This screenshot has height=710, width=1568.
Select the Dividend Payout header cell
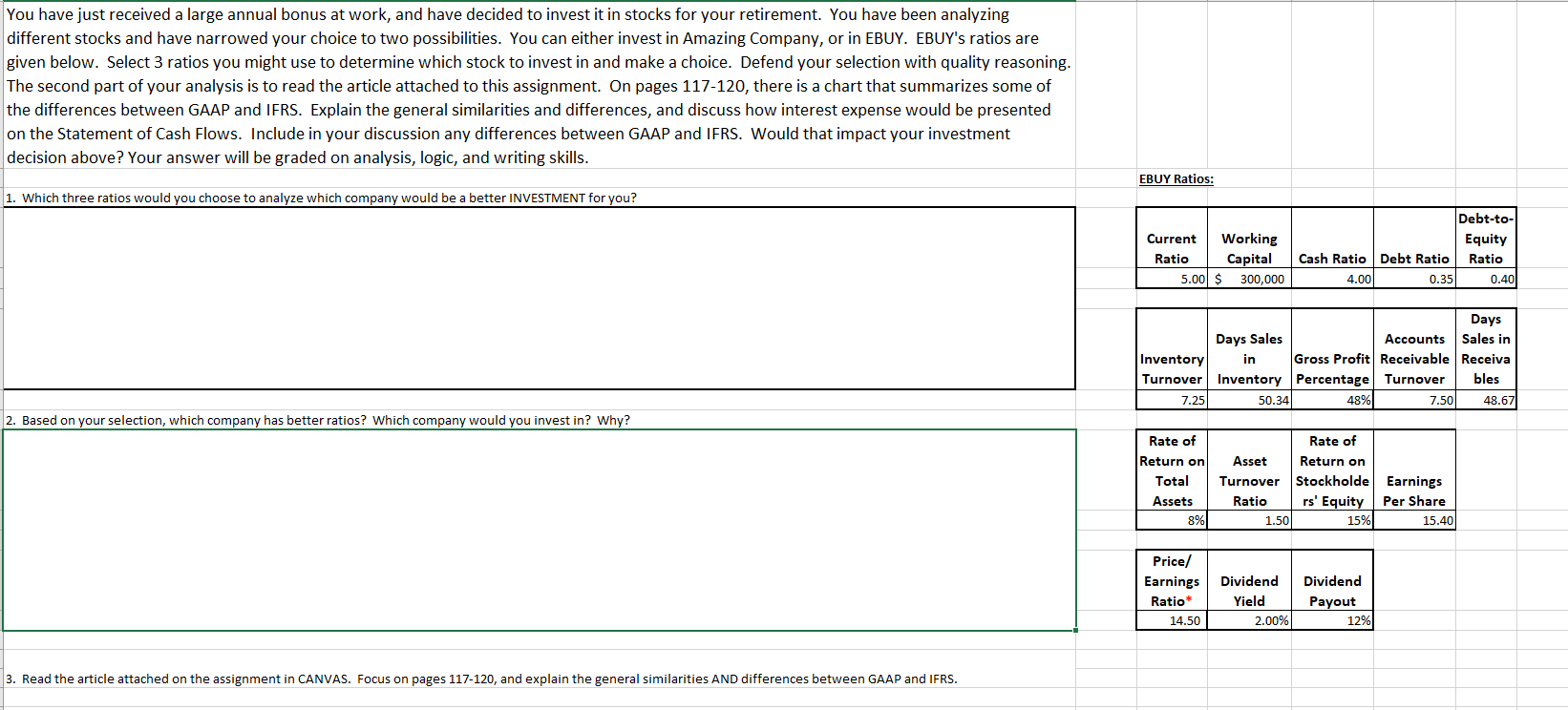1332,580
